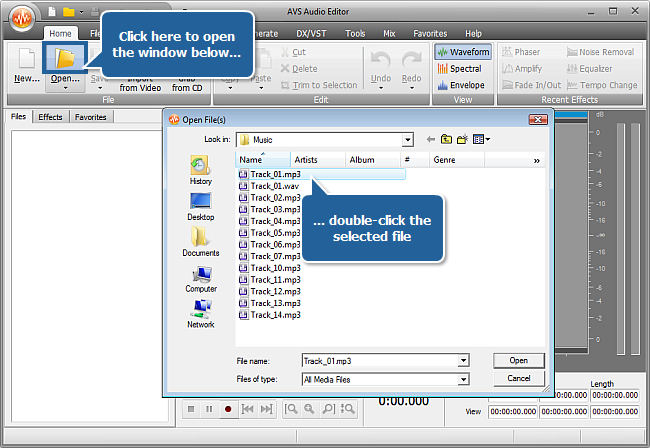Sort files by Artists column header
This screenshot has height=448, width=650.
click(x=318, y=160)
